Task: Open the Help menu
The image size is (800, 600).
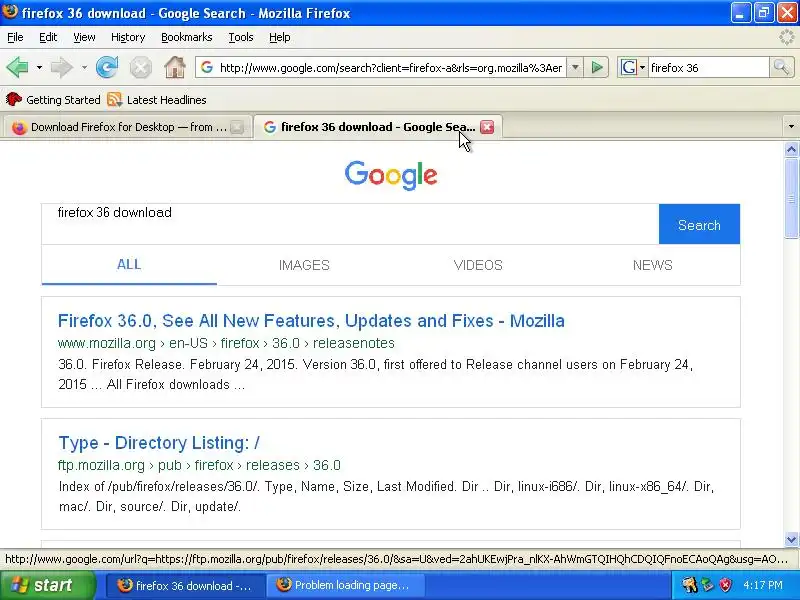Action: tap(280, 37)
